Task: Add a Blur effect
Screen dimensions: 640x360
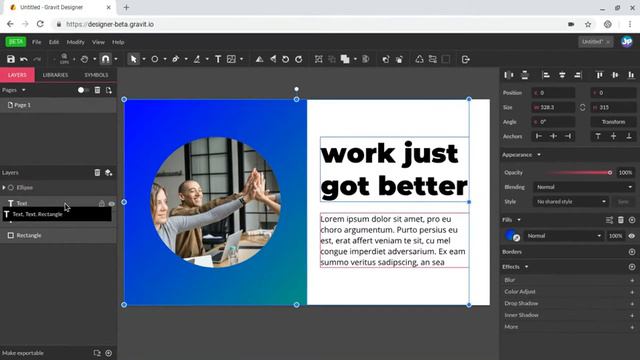Action: coord(632,280)
